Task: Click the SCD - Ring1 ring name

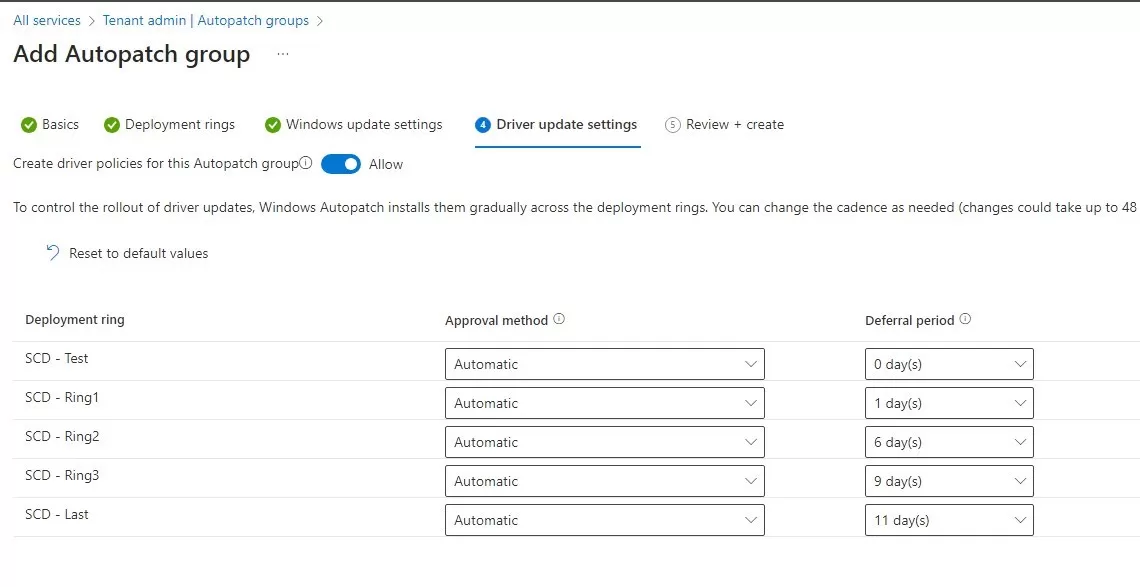Action: pos(61,397)
